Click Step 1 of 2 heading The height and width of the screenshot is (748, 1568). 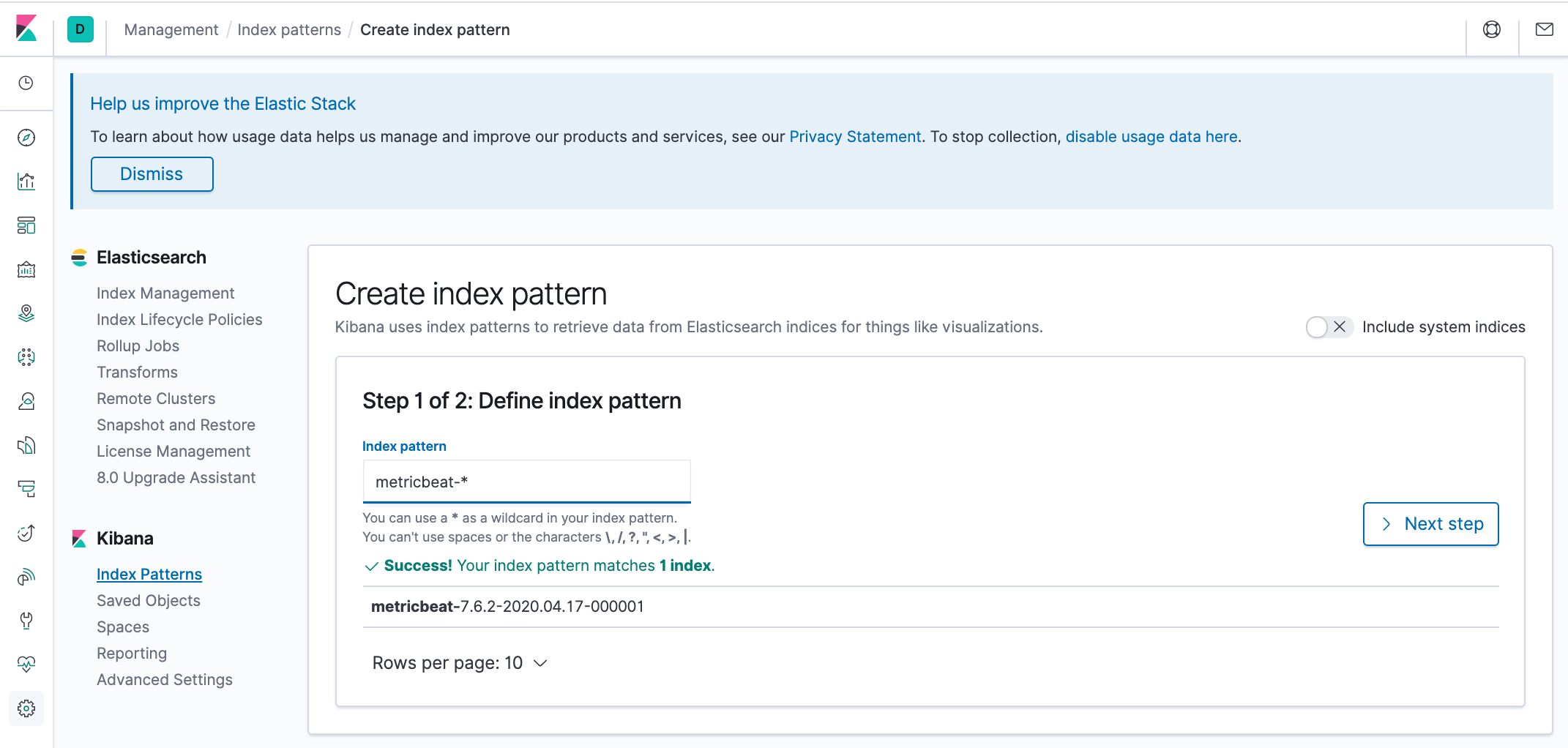(521, 401)
